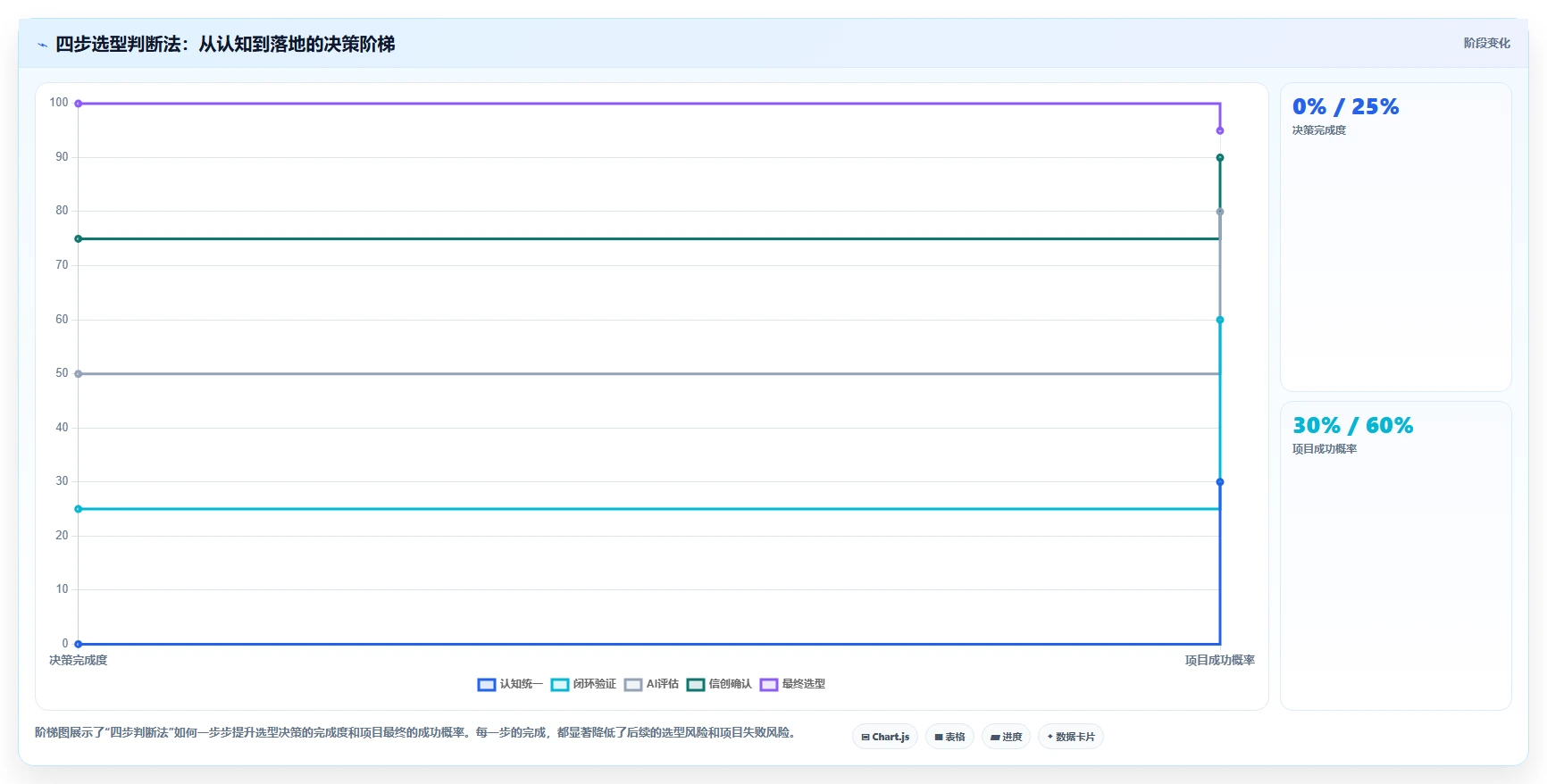Toggle the 最终选型 legend series
This screenshot has width=1547, height=784.
pos(792,684)
